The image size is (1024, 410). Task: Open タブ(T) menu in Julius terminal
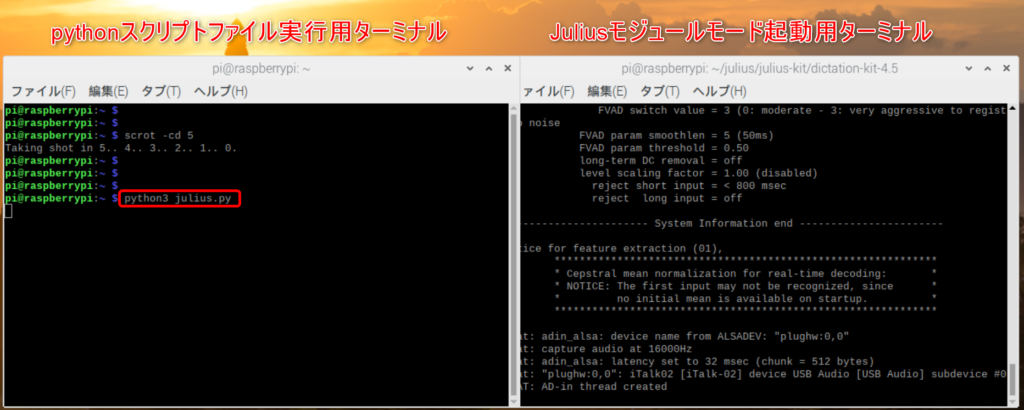point(660,91)
